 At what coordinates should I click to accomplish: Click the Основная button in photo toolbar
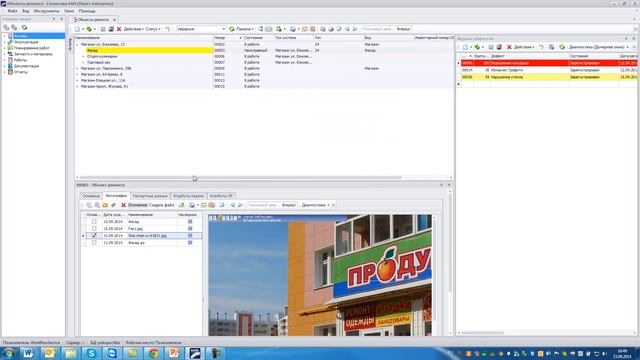click(x=138, y=205)
